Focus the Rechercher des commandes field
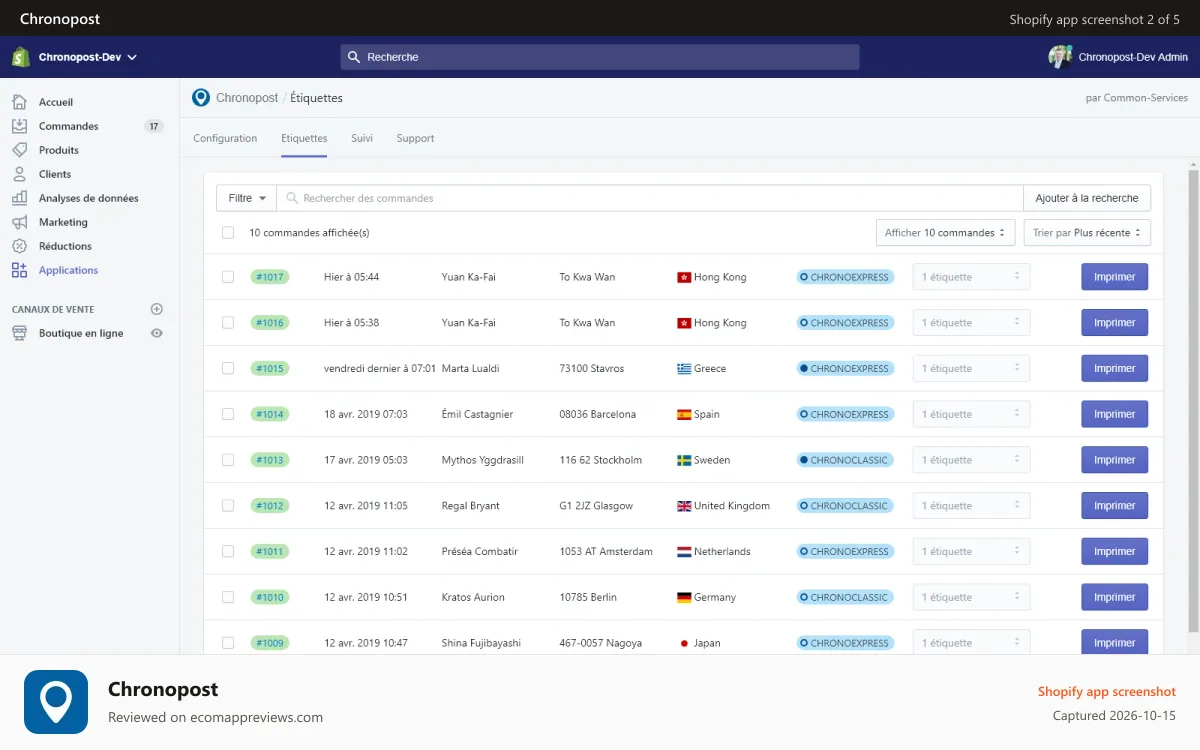 point(650,198)
